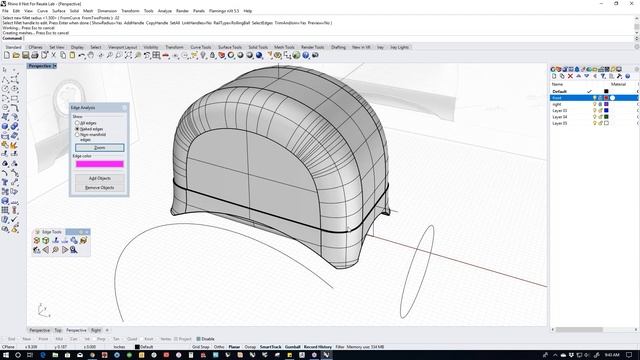Viewport: 640px width, 360px height.
Task: Click the dark green swatch of Layer 04
Action: tap(606, 117)
